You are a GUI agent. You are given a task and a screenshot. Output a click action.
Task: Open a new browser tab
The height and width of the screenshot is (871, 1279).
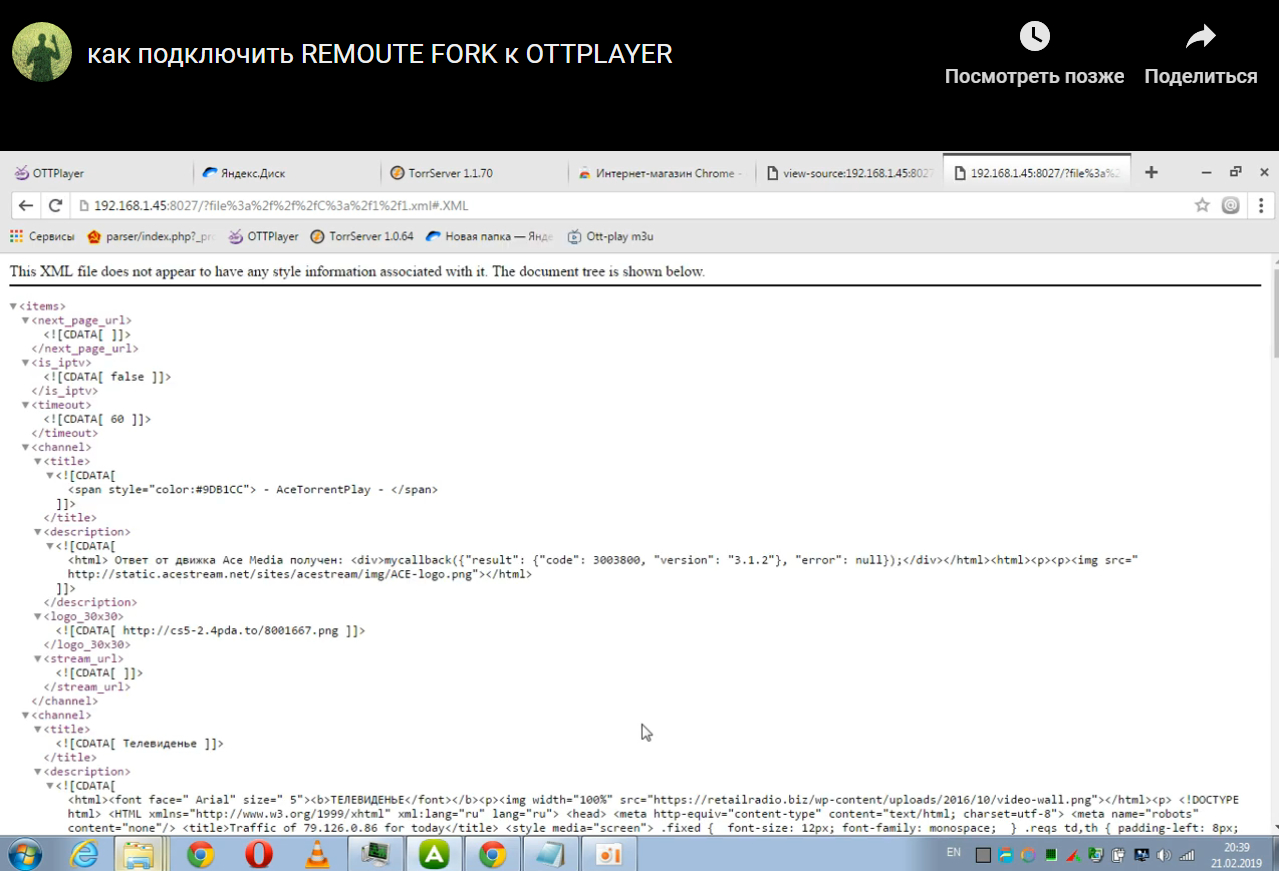point(1151,172)
